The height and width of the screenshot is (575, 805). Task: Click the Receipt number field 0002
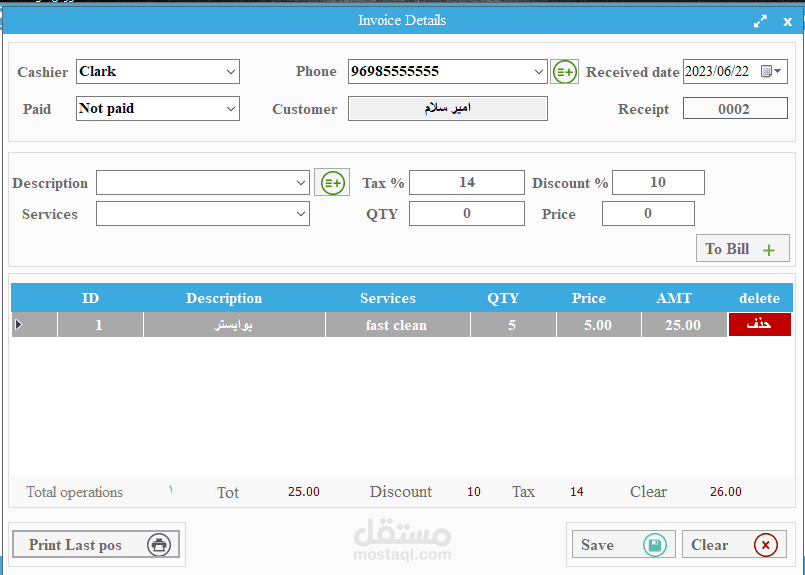[x=735, y=108]
